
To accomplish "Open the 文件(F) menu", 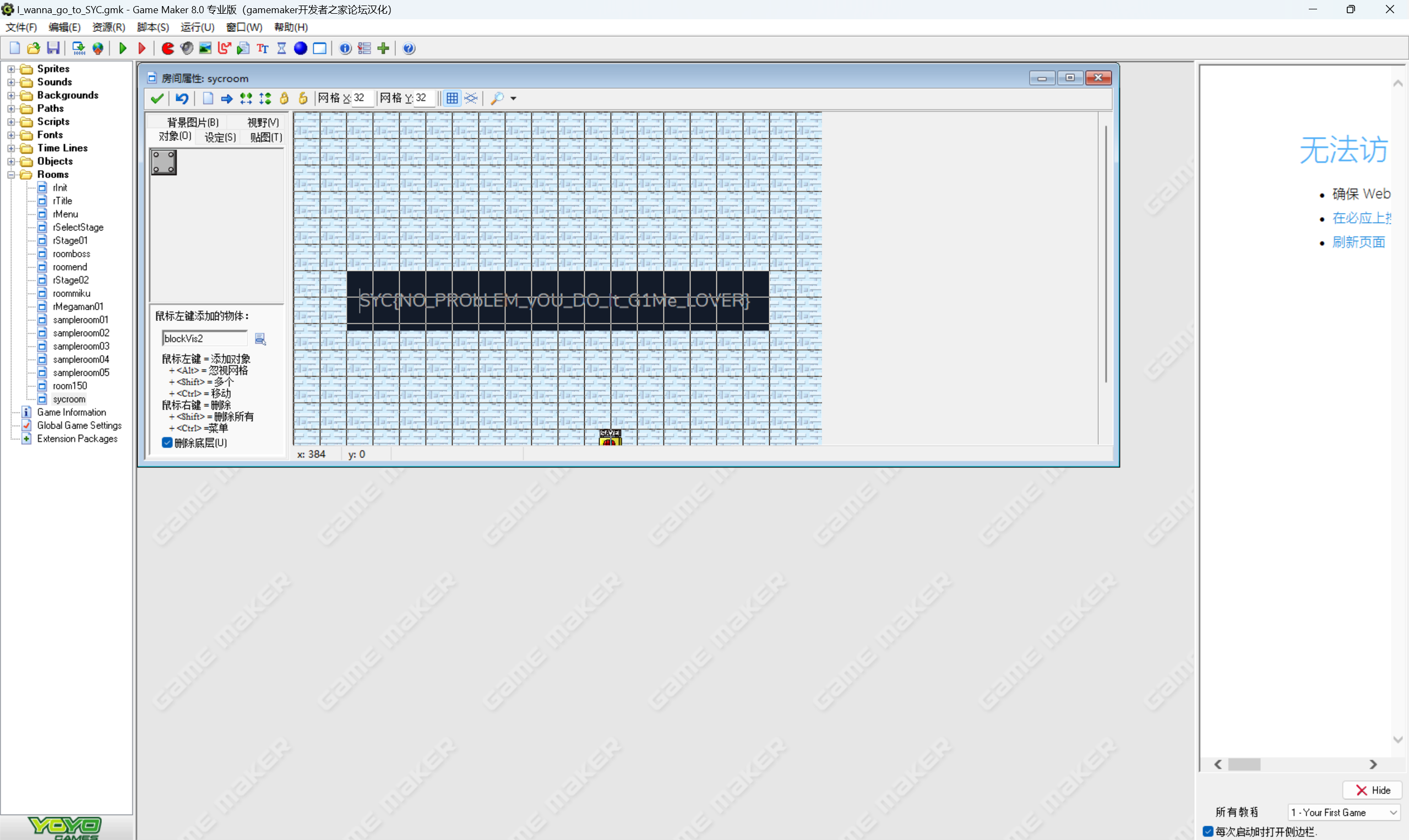I will point(21,27).
